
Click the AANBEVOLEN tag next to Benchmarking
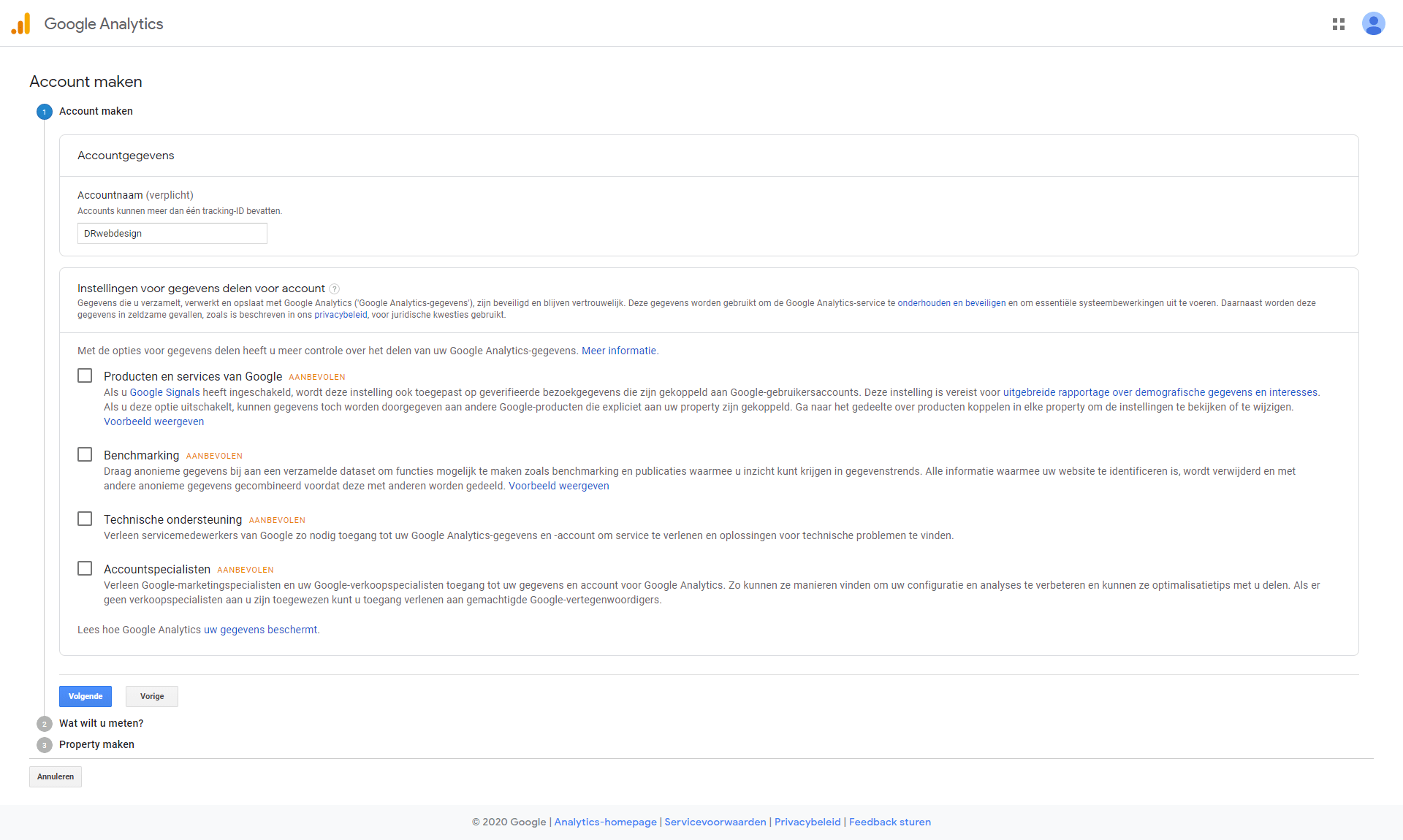[214, 456]
